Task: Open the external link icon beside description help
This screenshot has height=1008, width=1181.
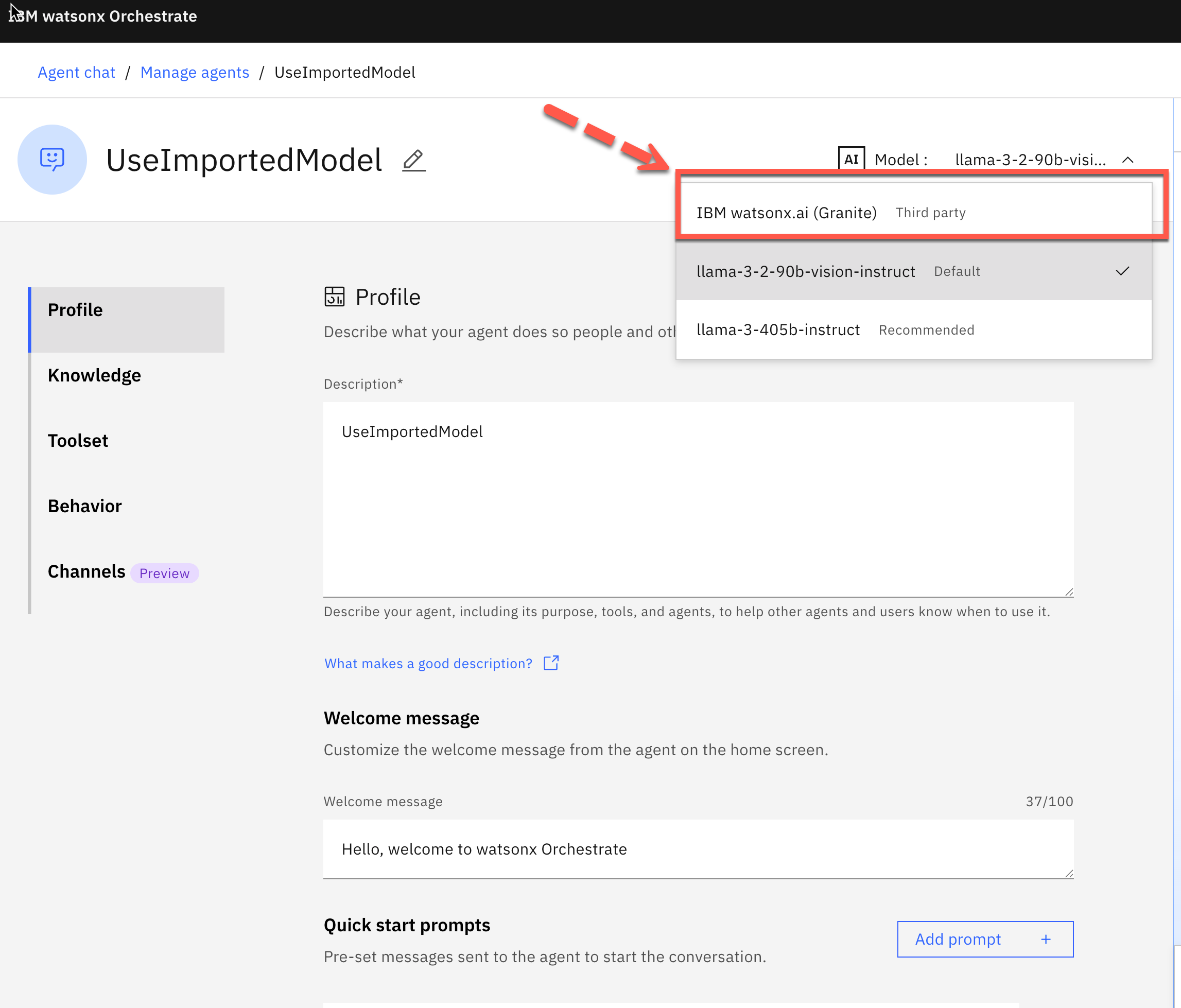Action: click(x=551, y=663)
